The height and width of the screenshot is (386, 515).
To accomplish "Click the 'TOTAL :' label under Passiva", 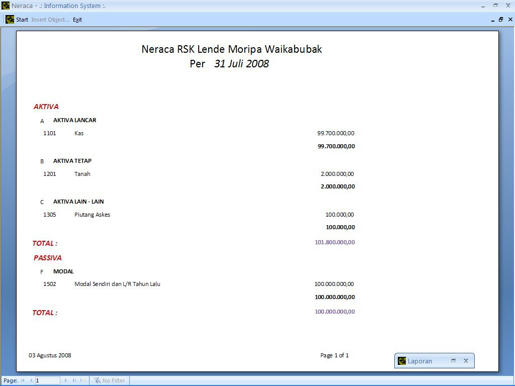I will (45, 313).
